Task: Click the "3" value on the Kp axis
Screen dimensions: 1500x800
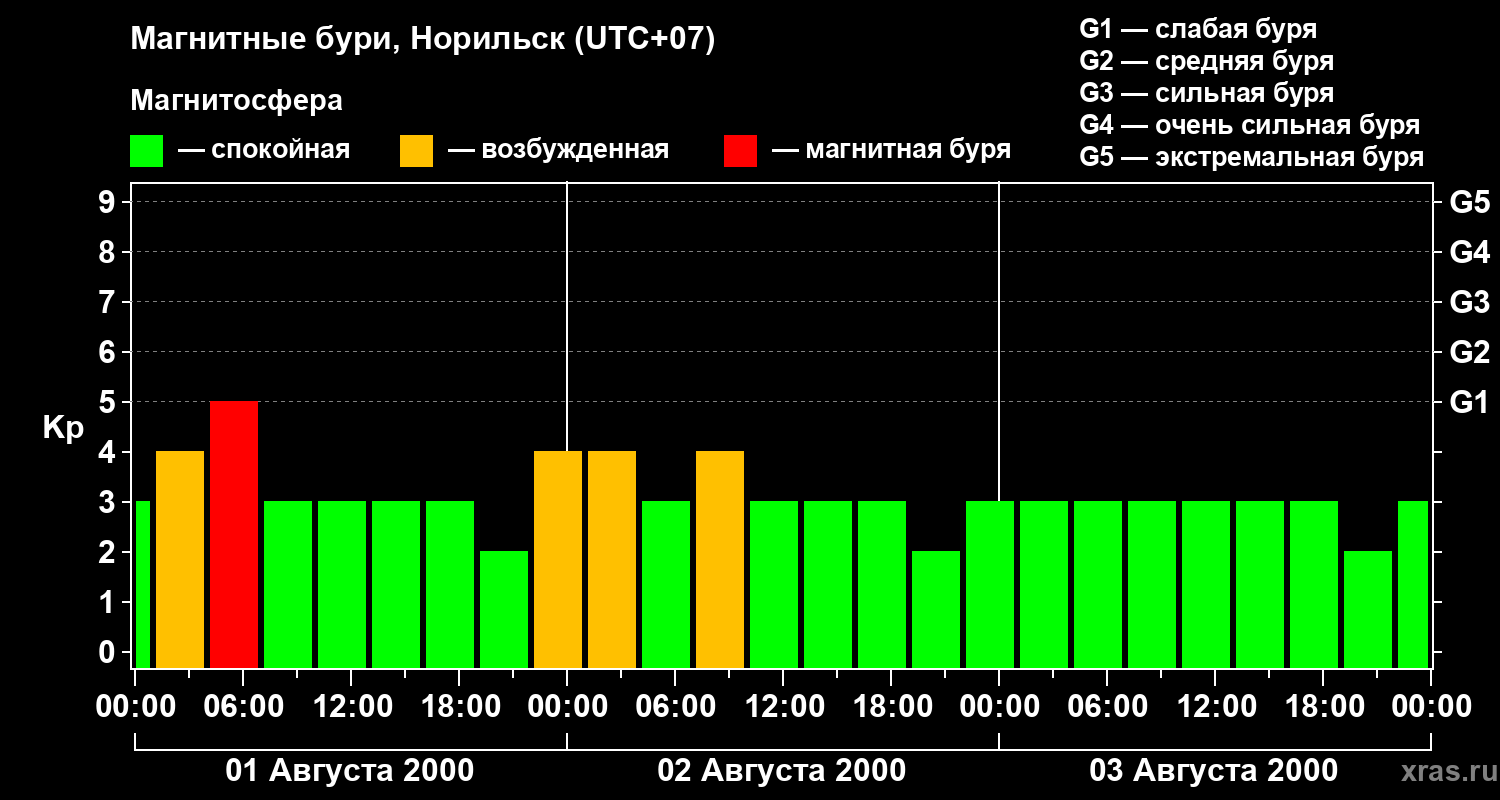Action: point(109,502)
